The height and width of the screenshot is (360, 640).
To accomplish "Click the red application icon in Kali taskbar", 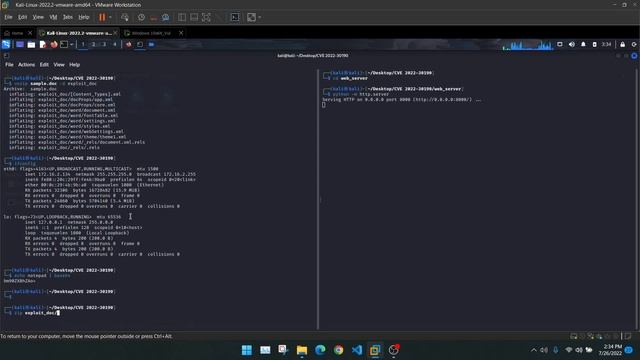I will click(x=129, y=44).
